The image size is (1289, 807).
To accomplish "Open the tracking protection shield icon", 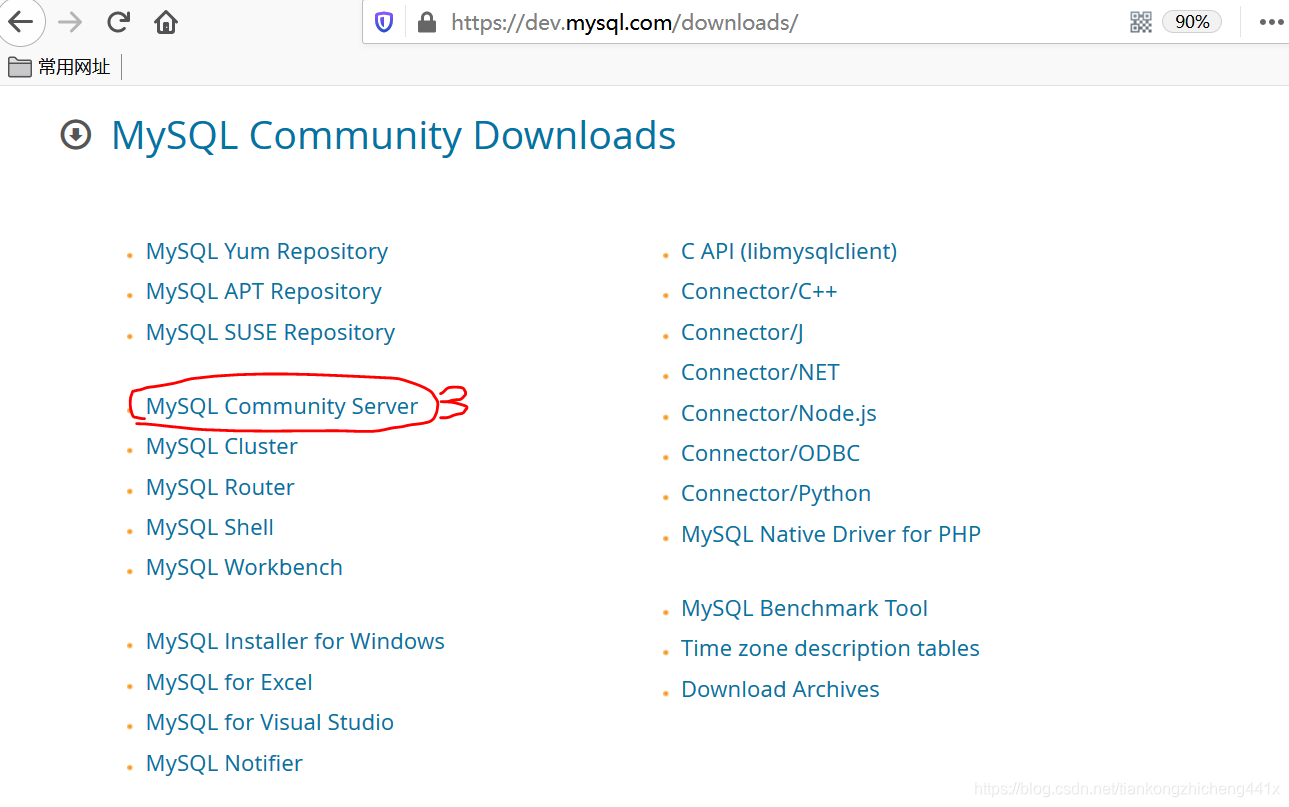I will 384,22.
